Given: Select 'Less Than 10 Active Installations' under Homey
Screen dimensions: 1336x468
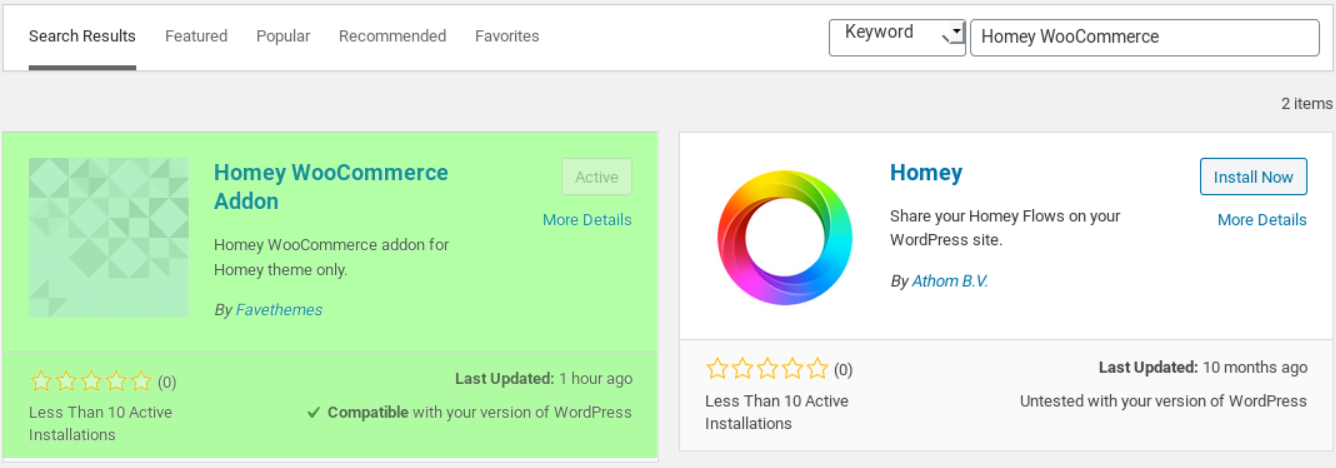Looking at the screenshot, I should click(777, 412).
